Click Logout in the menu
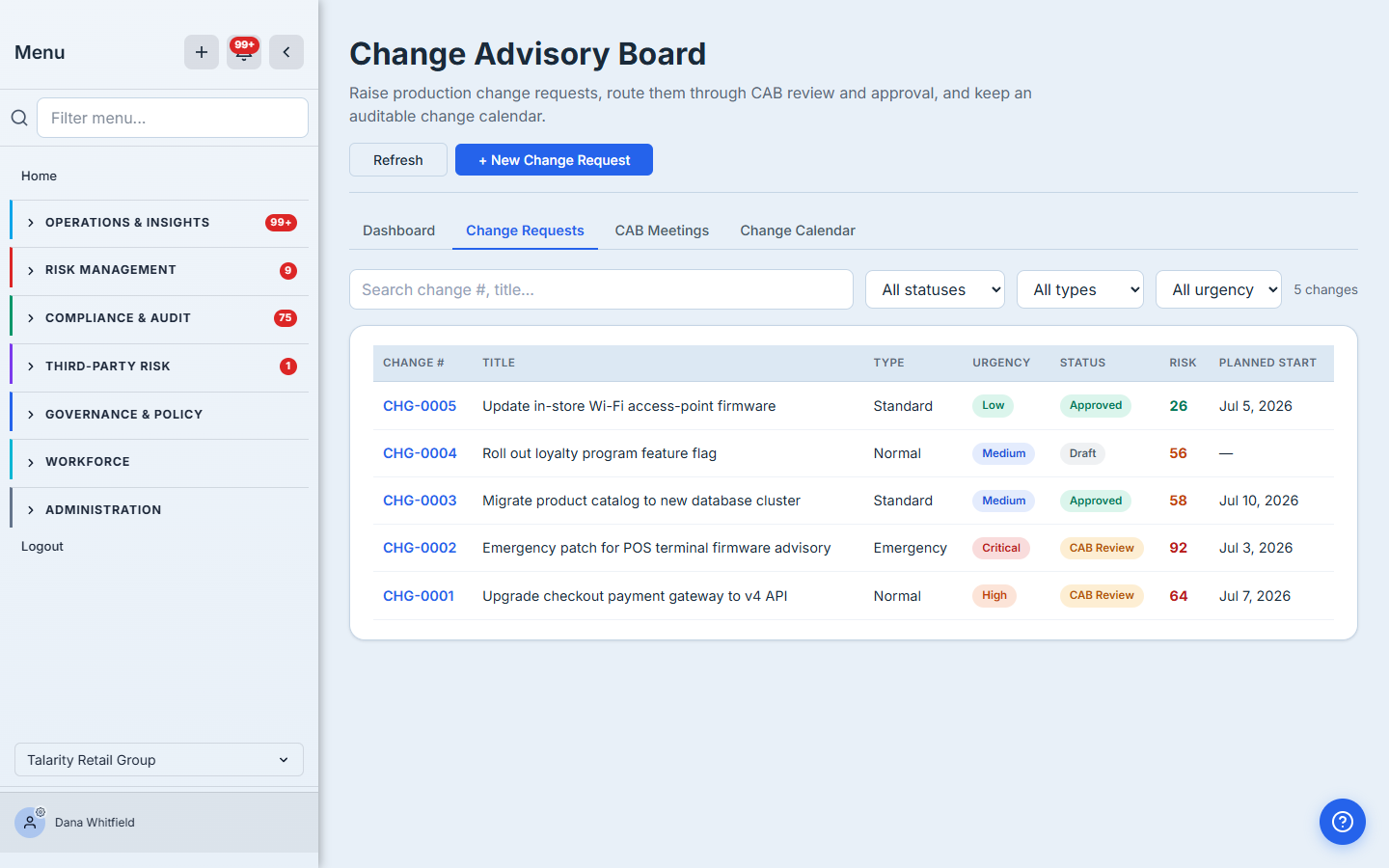The image size is (1389, 868). click(x=42, y=546)
